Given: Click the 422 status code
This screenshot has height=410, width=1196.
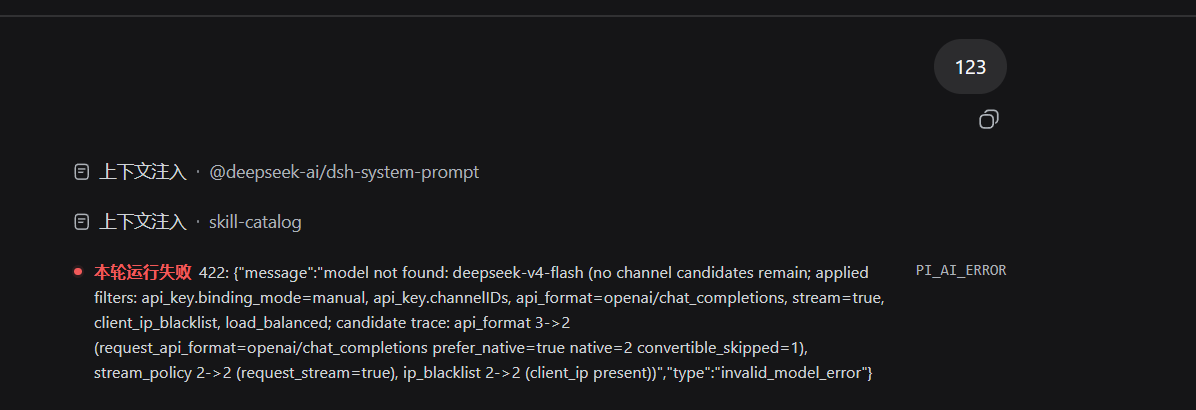Looking at the screenshot, I should click(211, 273).
